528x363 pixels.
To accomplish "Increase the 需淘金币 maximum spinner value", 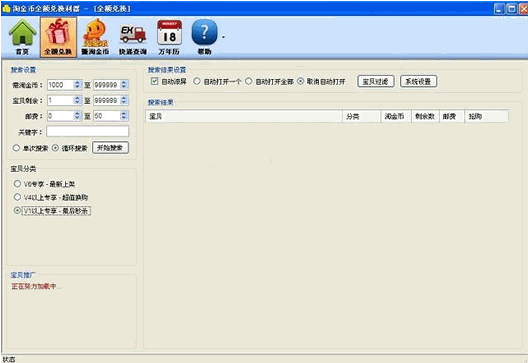I will pos(124,82).
